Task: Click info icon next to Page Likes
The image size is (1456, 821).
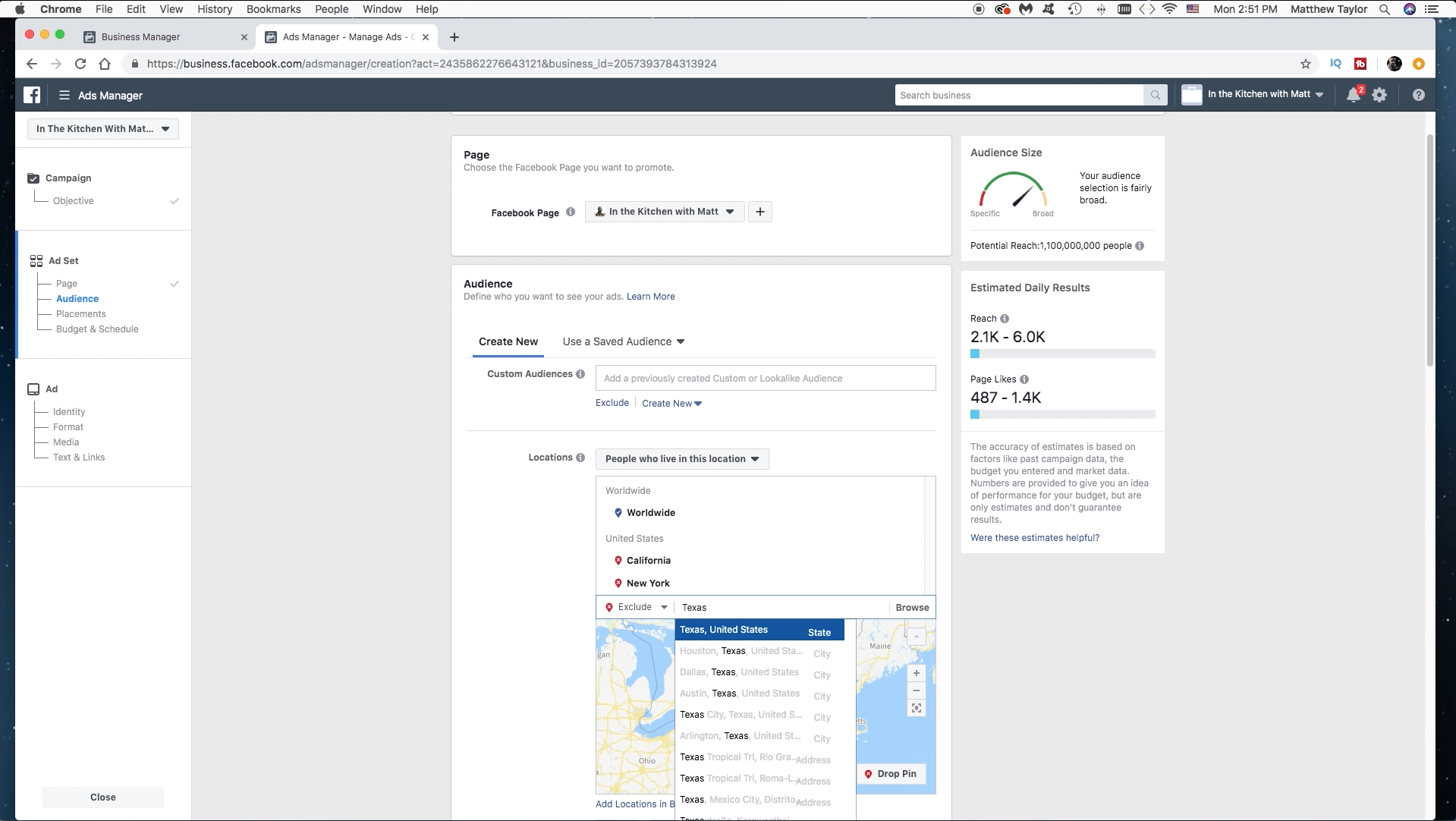Action: [1024, 379]
